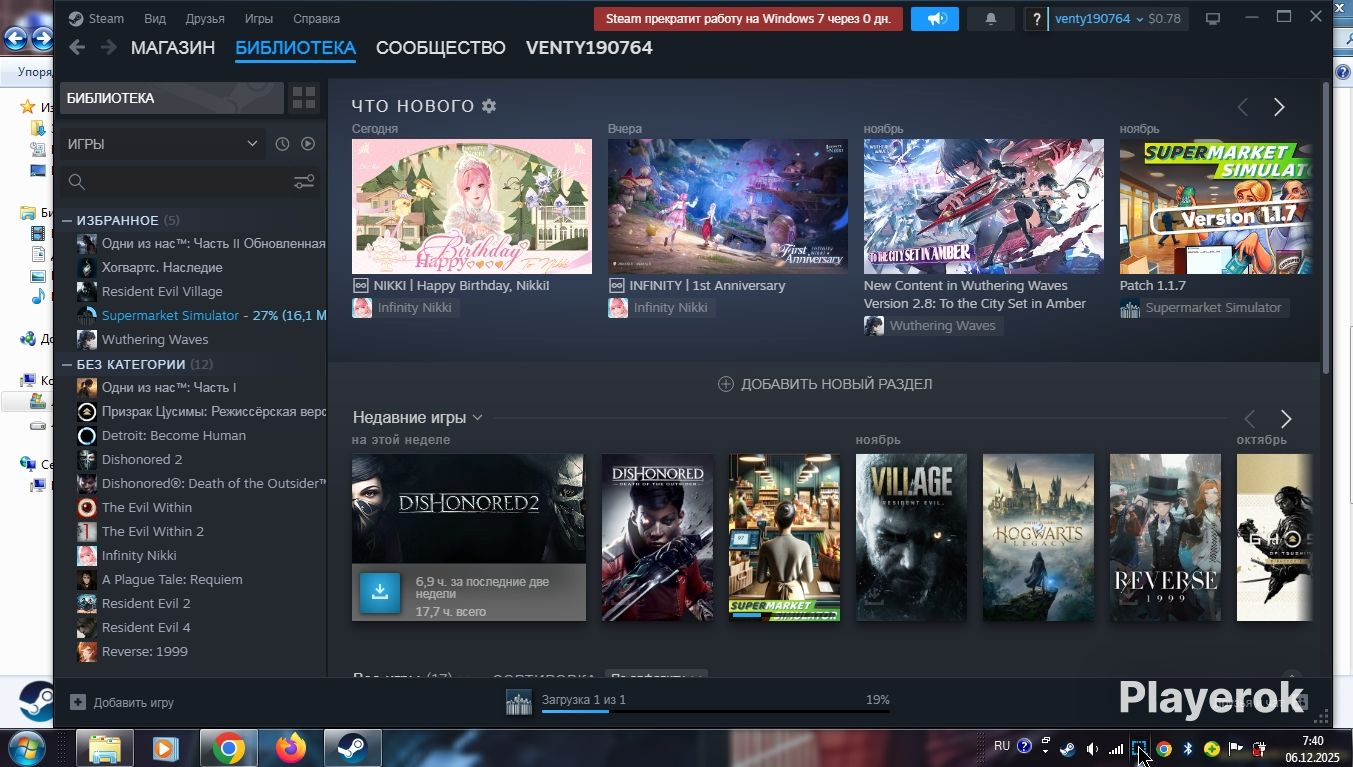The image size is (1353, 767).
Task: Open the VENTY190764 profile tab
Action: tap(589, 48)
